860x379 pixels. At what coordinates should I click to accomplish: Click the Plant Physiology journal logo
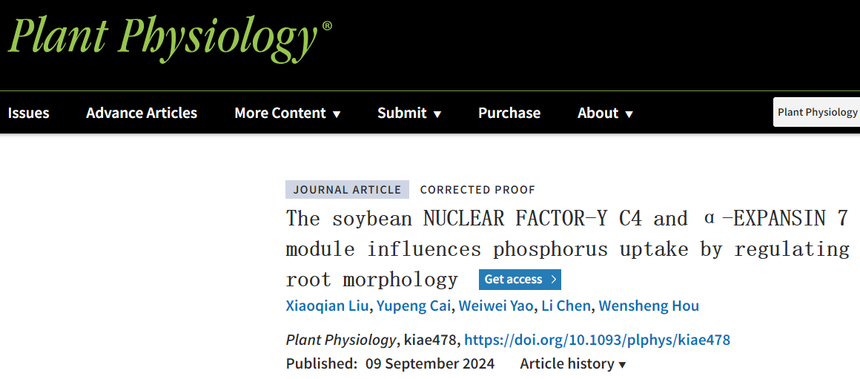pyautogui.click(x=168, y=39)
